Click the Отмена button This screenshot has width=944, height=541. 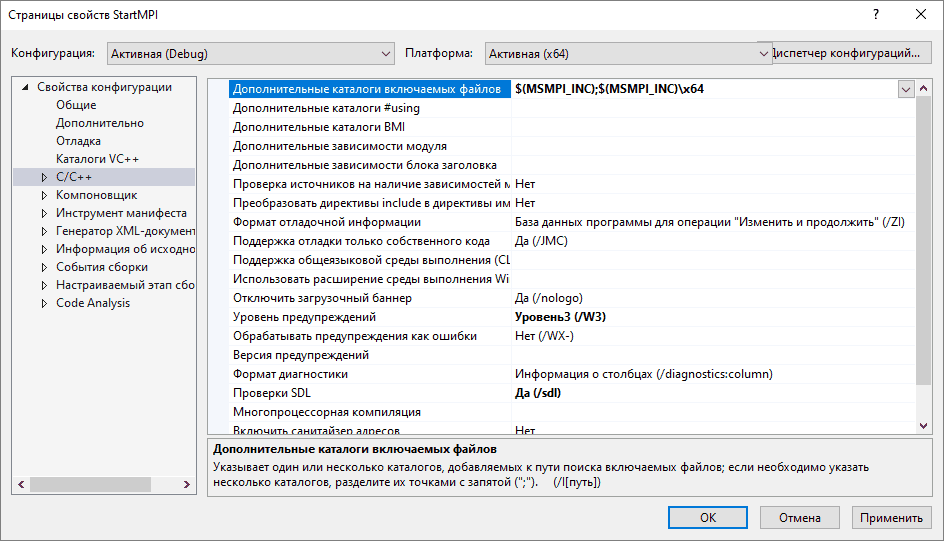click(x=800, y=518)
